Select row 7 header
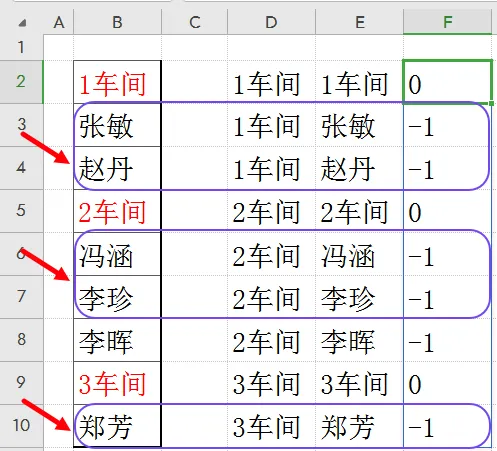 tap(21, 297)
